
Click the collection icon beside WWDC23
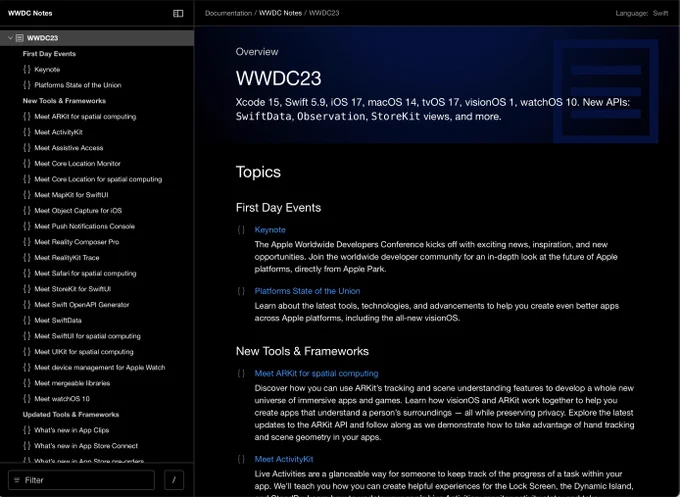(20, 38)
